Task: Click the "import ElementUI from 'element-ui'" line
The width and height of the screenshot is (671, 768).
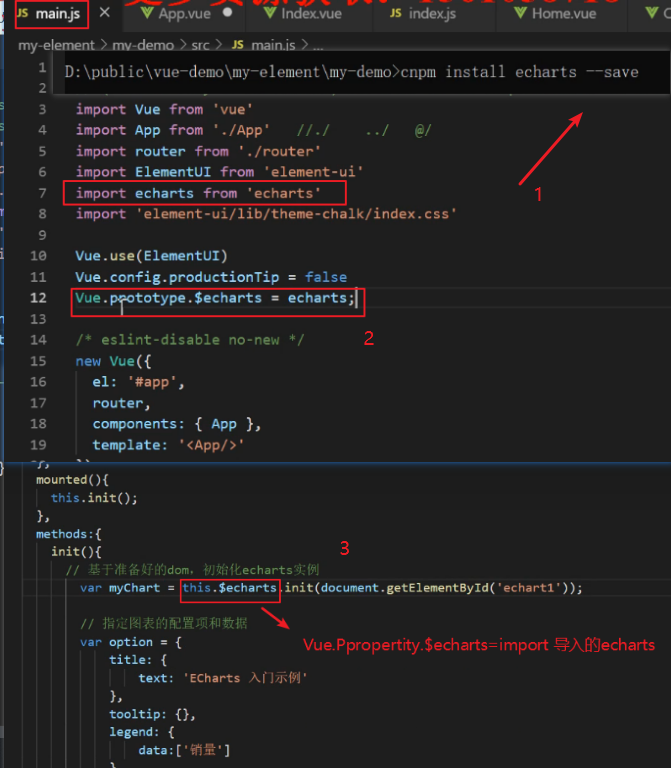Action: pos(219,172)
